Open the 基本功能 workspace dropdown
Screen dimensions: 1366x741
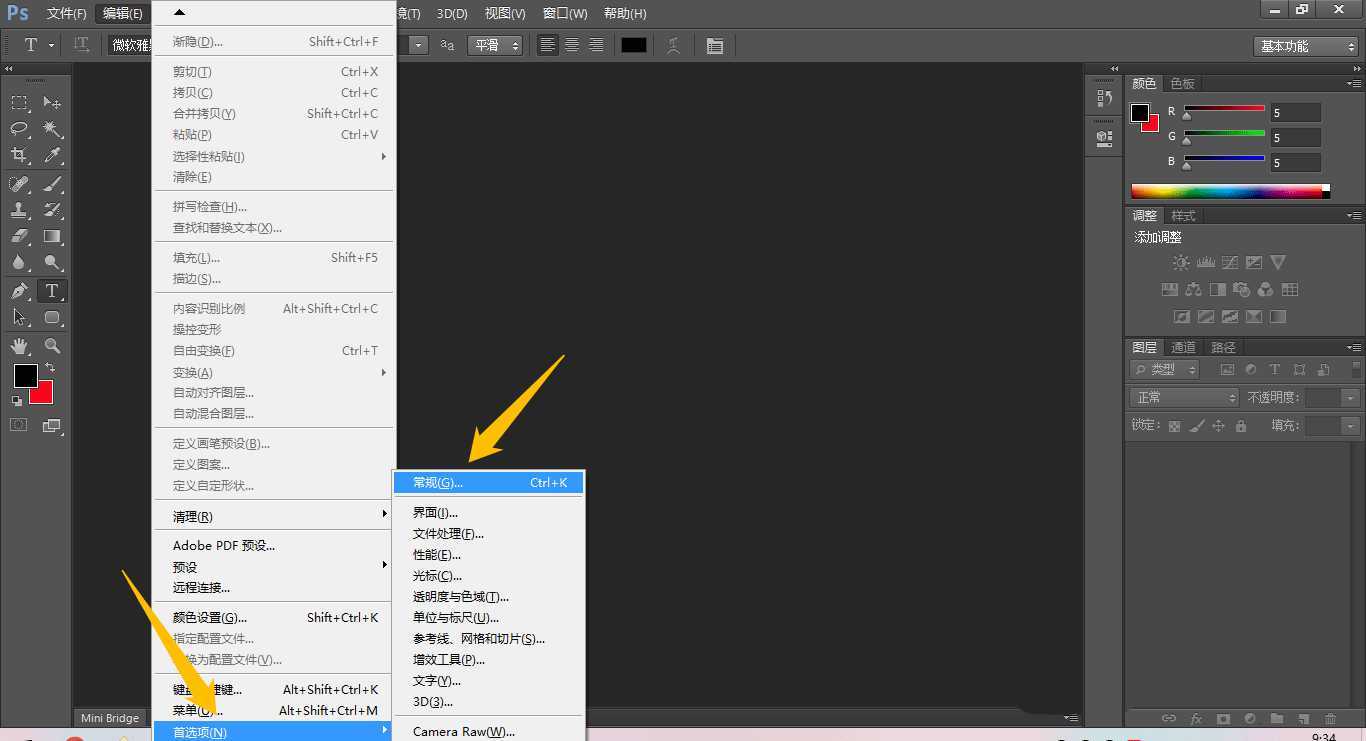click(1305, 46)
